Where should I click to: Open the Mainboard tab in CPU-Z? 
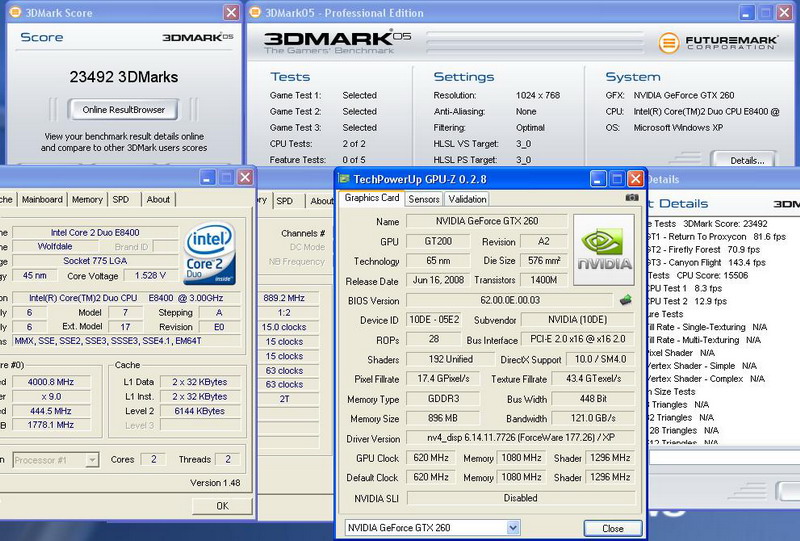pos(42,200)
